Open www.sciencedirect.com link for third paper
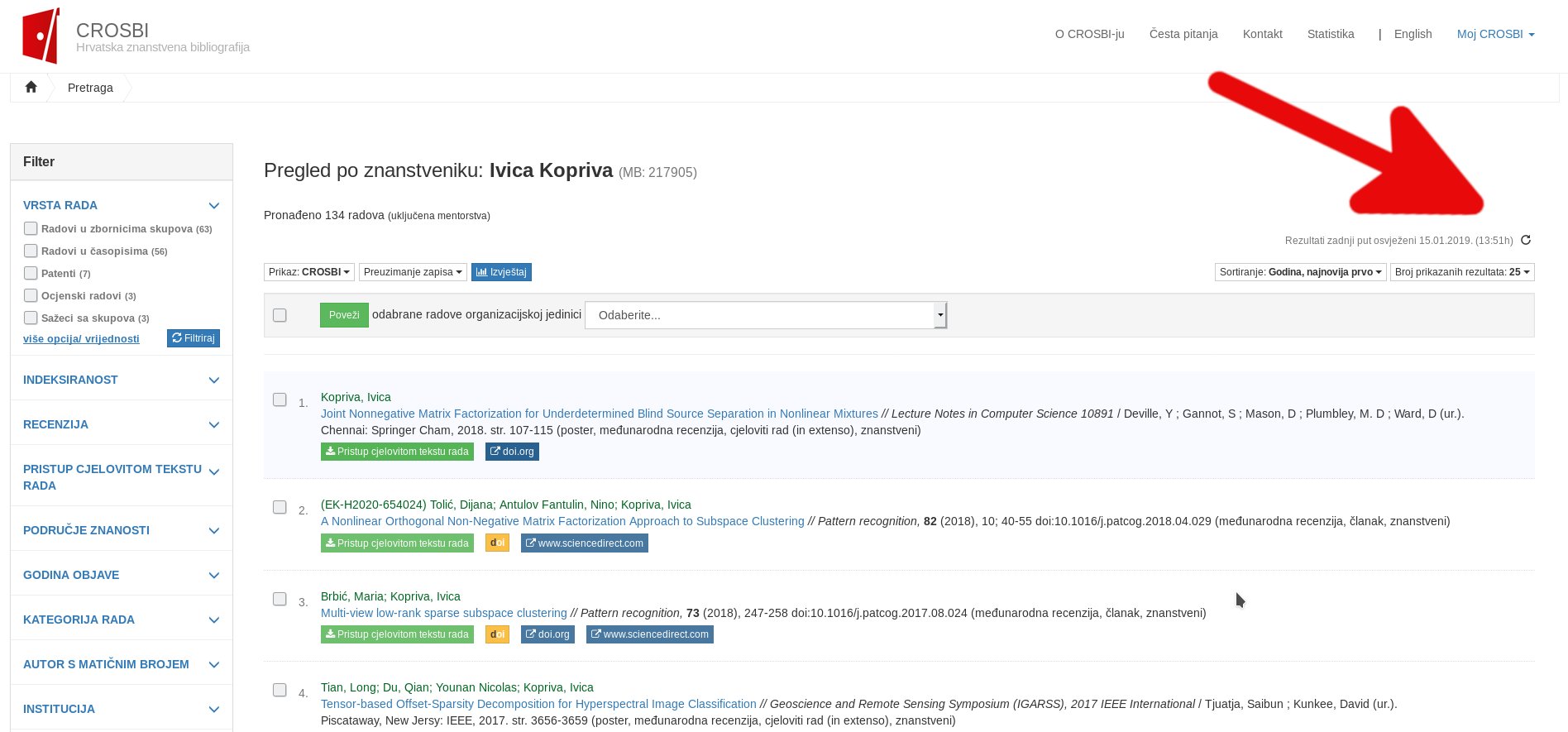Image resolution: width=1568 pixels, height=732 pixels. pos(650,634)
